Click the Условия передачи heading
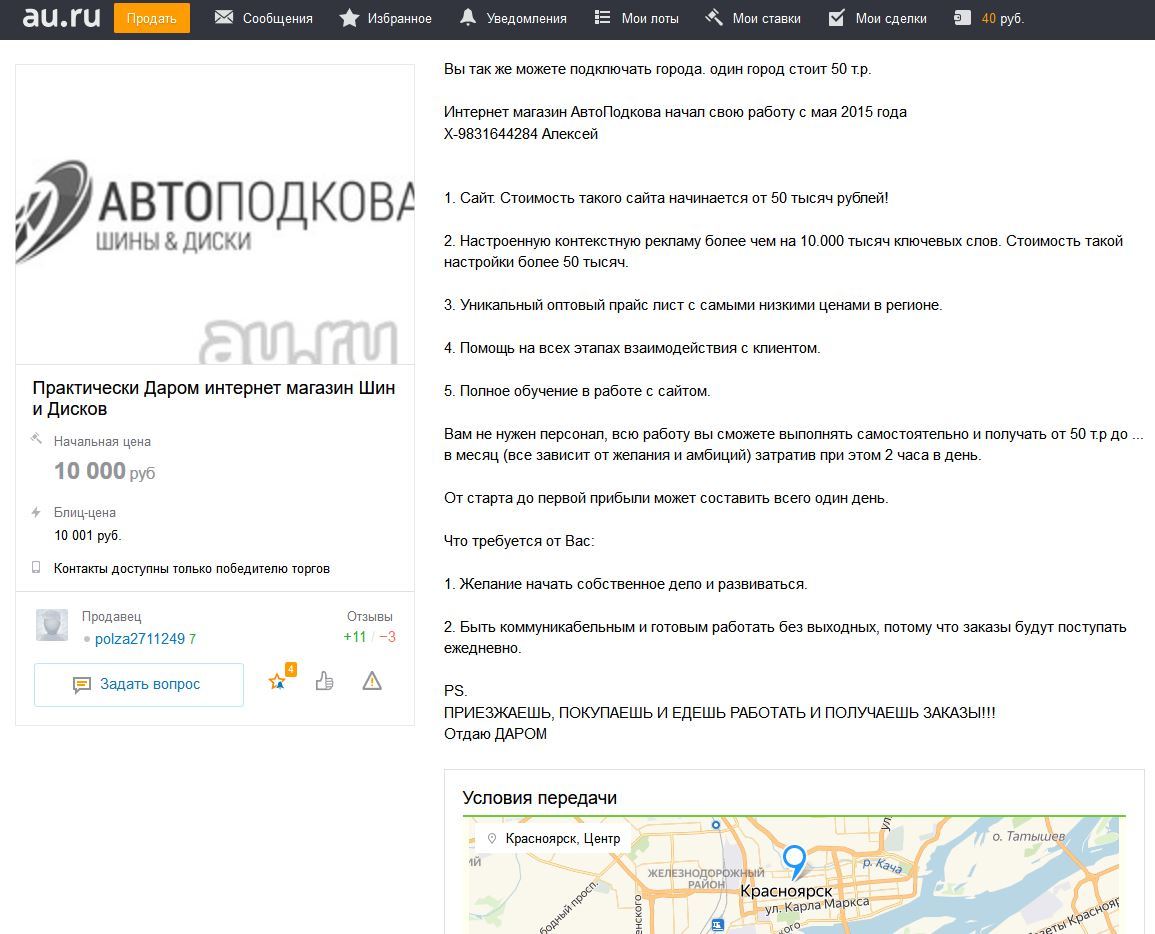Image resolution: width=1155 pixels, height=934 pixels. pos(540,798)
